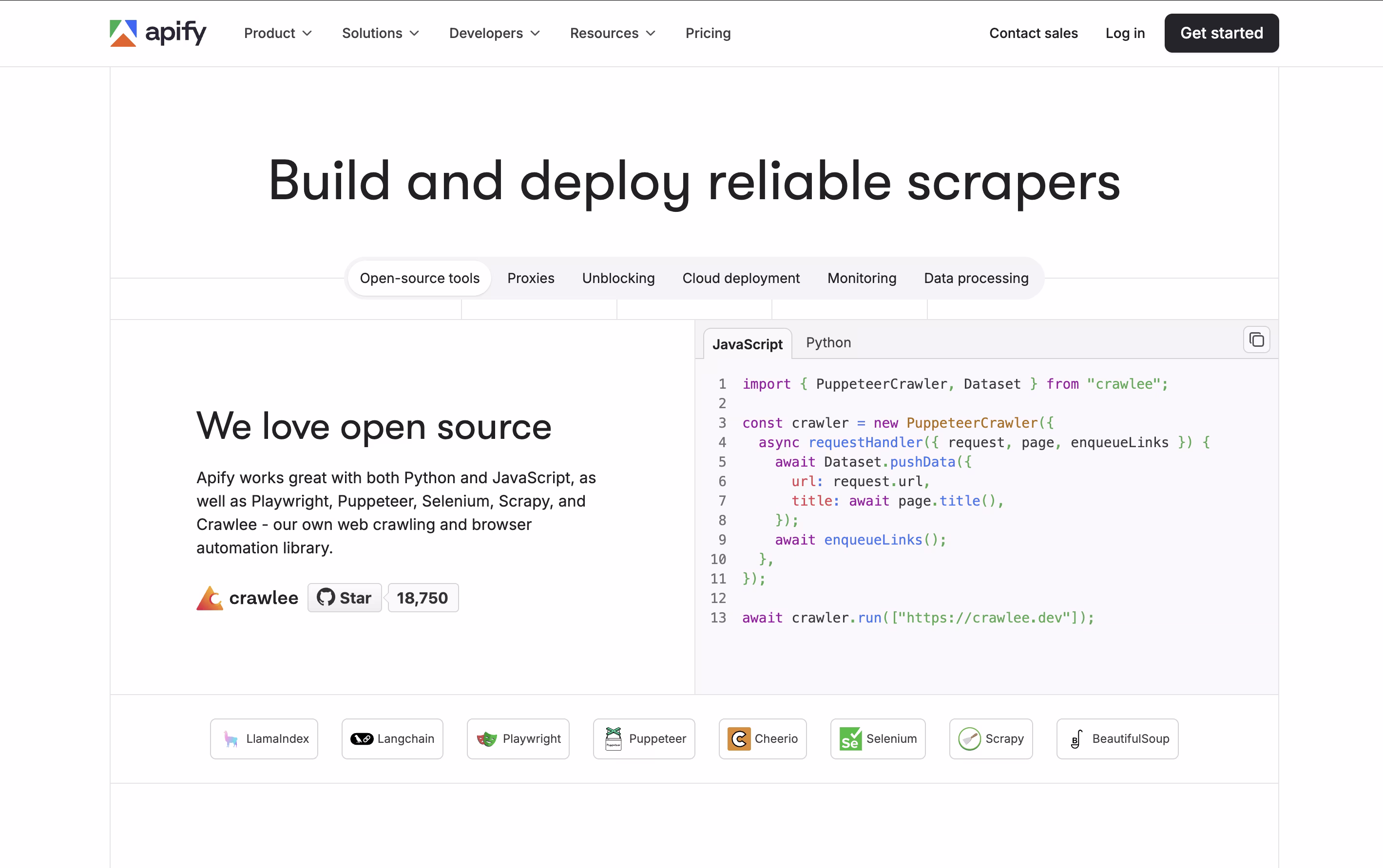Expand the Product menu chevron
1383x868 pixels.
coord(307,33)
